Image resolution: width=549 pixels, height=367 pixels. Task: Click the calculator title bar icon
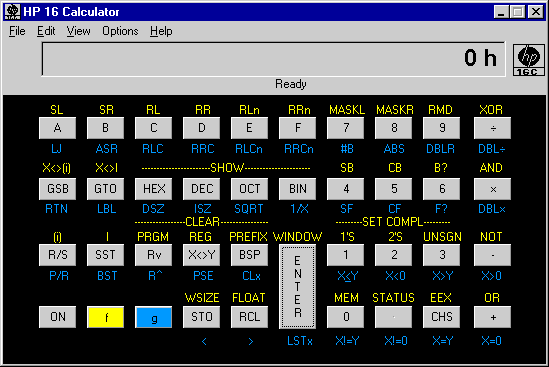point(12,12)
